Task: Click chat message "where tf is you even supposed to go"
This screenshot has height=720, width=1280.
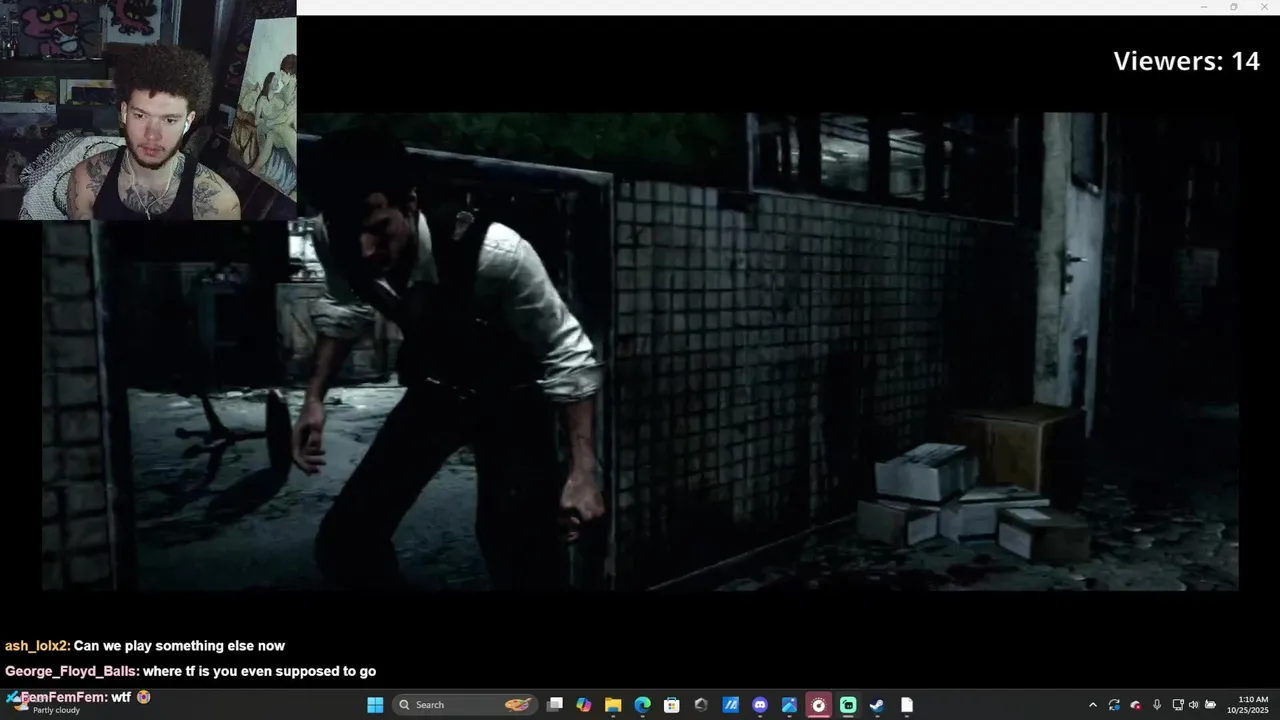Action: (x=259, y=672)
